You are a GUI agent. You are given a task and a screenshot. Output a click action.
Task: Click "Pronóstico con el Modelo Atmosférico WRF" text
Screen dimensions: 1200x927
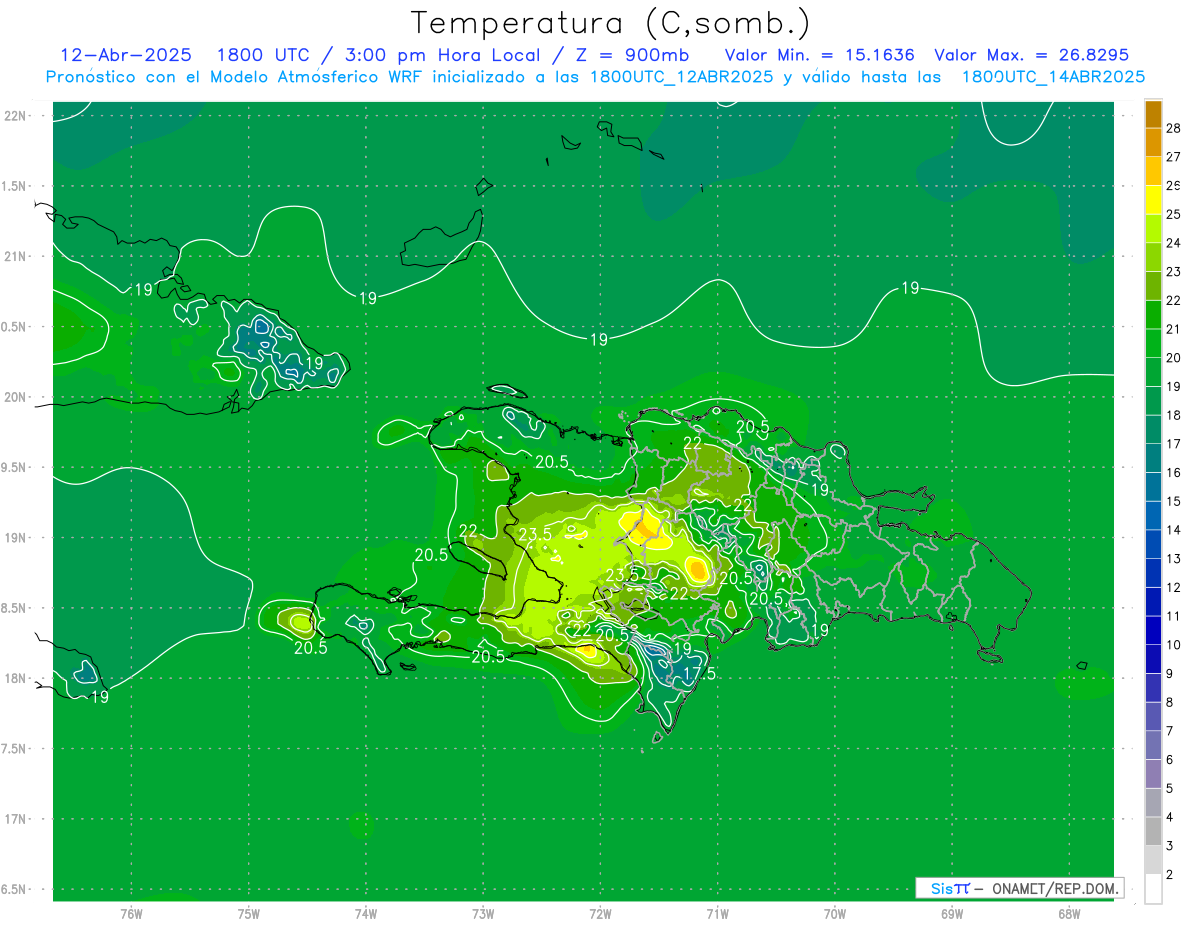click(x=238, y=77)
